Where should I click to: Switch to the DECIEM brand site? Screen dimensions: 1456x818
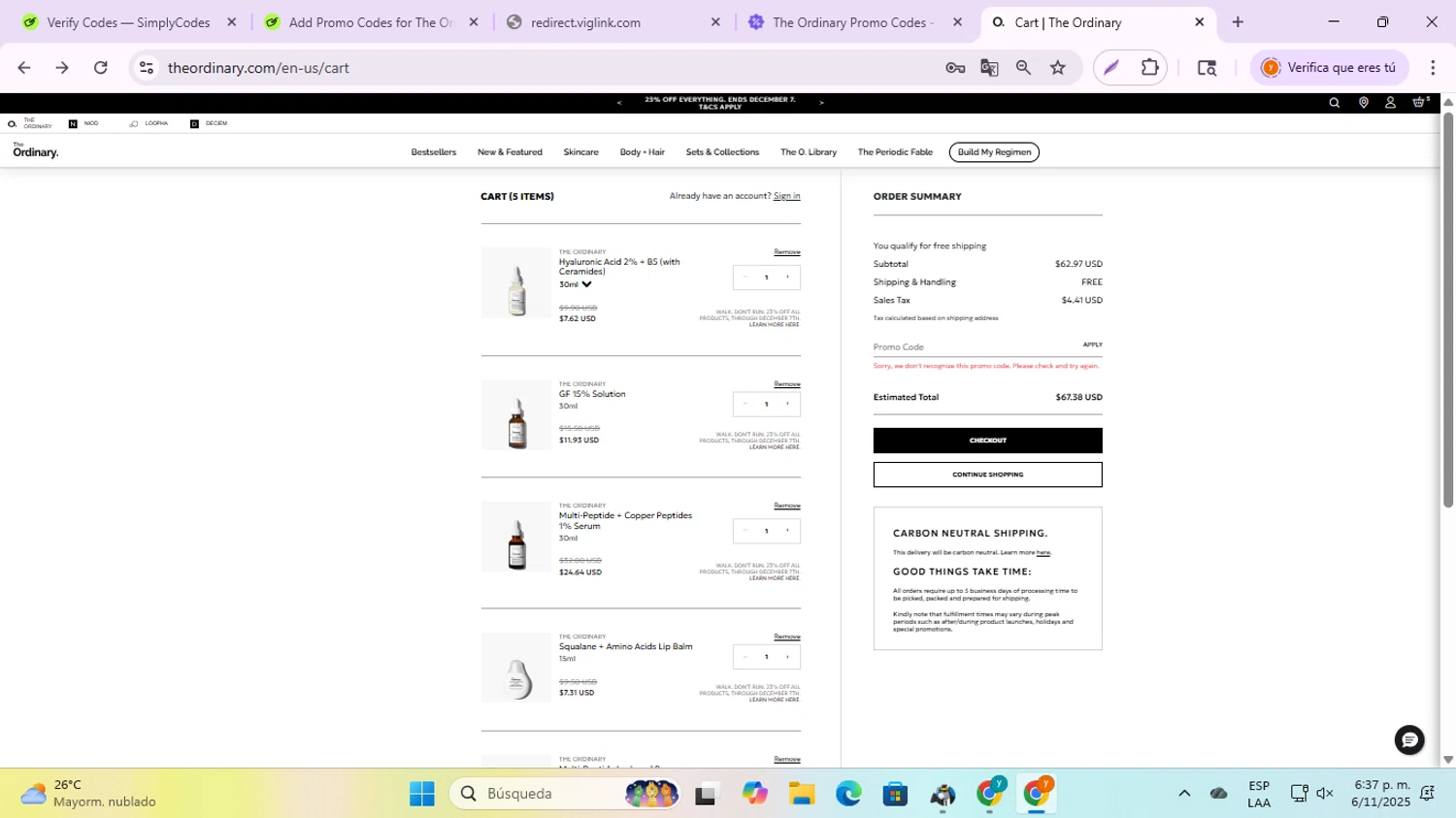209,124
